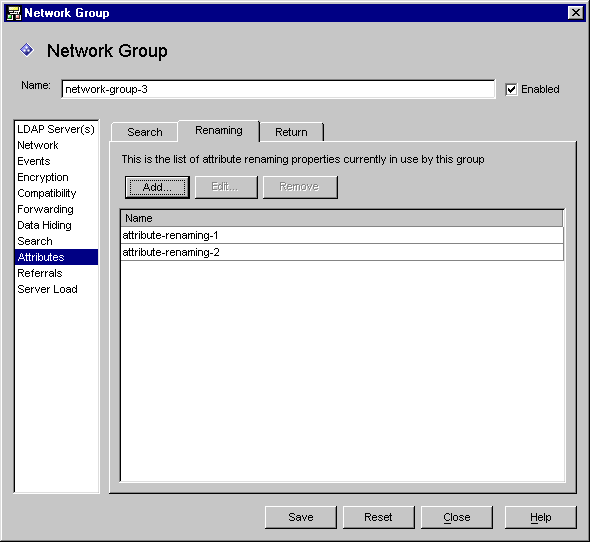The width and height of the screenshot is (590, 542).
Task: Click the Name column header
Action: 342,218
